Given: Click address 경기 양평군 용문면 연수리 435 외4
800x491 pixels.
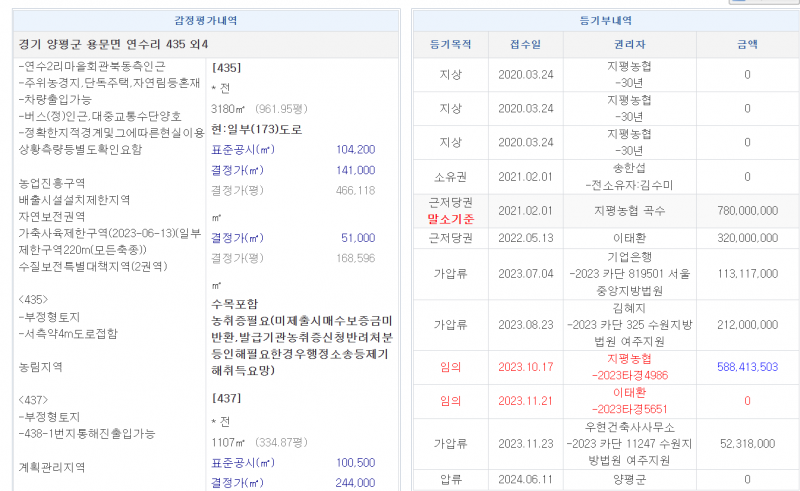Looking at the screenshot, I should tap(114, 45).
